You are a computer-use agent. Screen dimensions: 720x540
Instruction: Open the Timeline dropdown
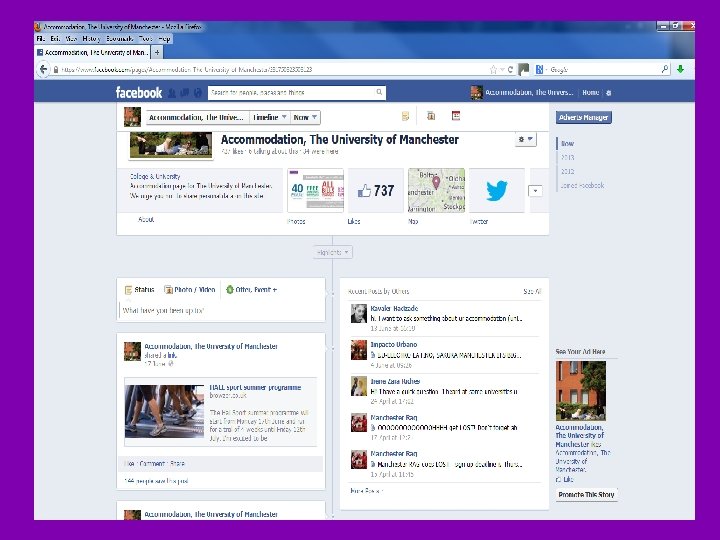[x=270, y=118]
